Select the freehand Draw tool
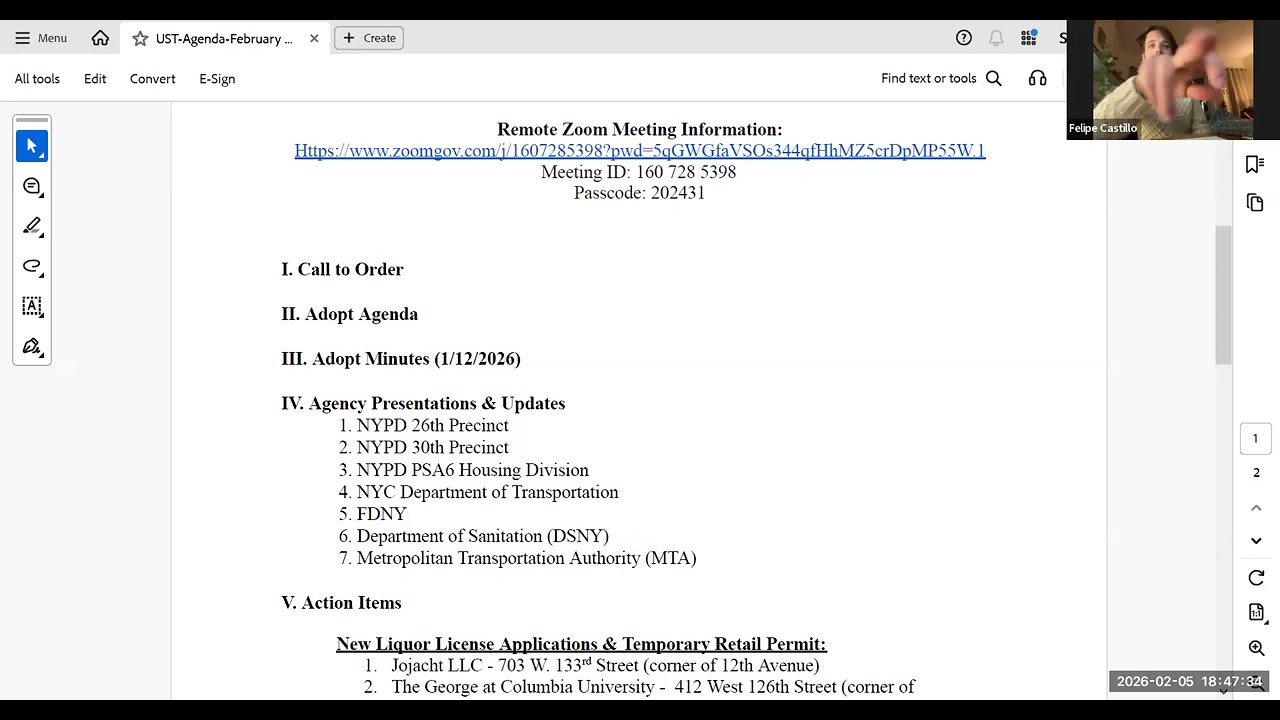This screenshot has height=720, width=1280. 32,266
